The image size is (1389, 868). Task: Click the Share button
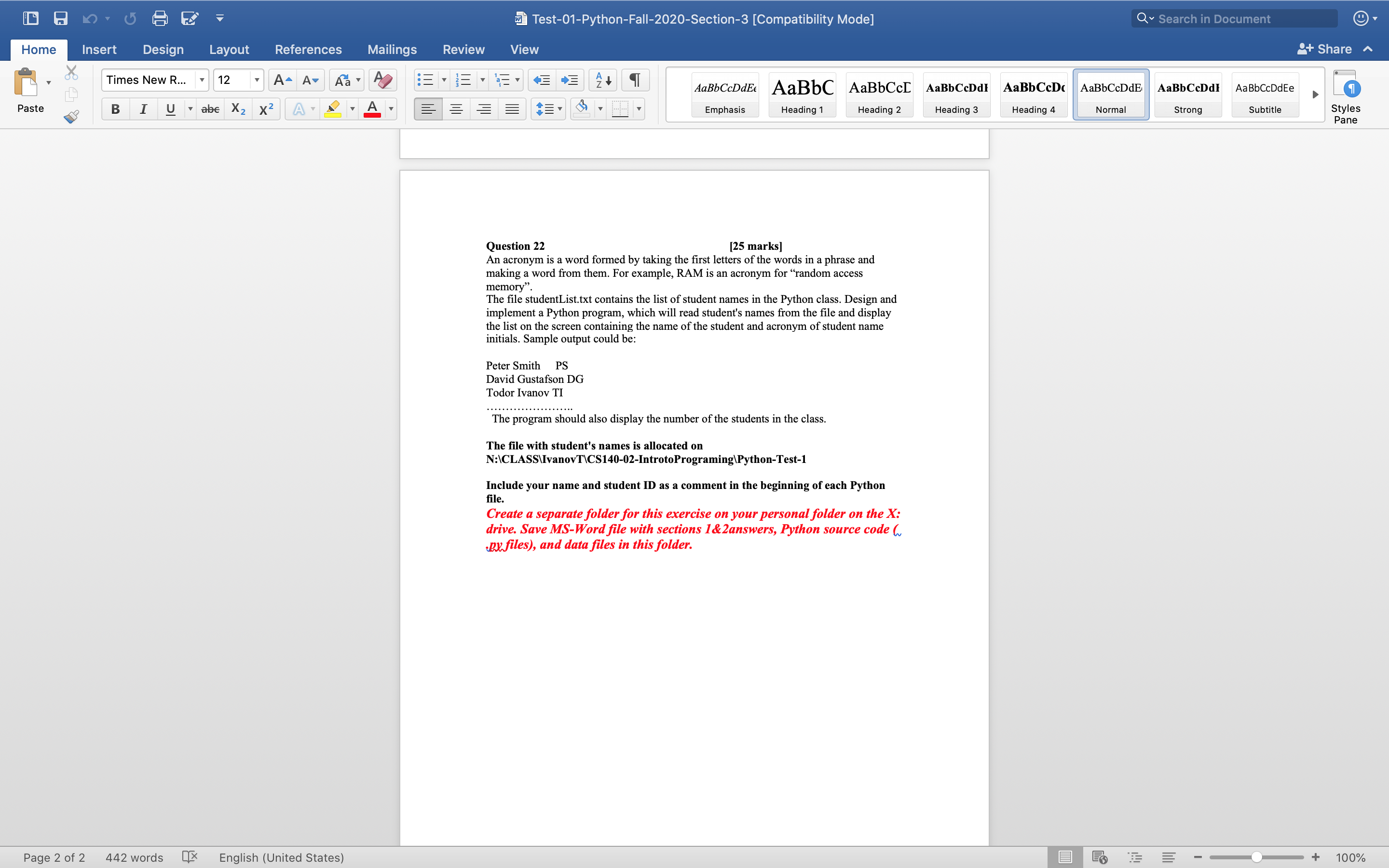[x=1325, y=49]
